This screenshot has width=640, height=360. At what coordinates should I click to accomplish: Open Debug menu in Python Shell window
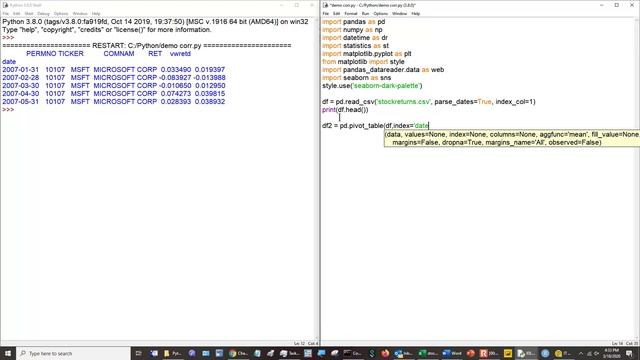pyautogui.click(x=43, y=13)
